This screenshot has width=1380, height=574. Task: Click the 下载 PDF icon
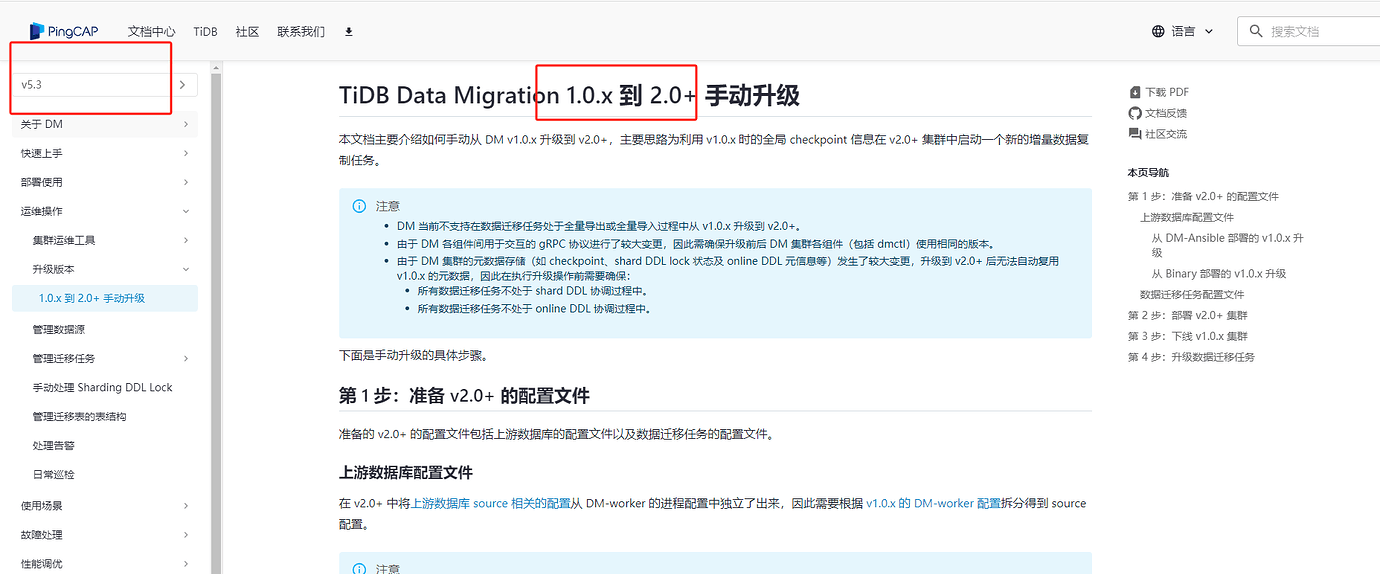1134,92
